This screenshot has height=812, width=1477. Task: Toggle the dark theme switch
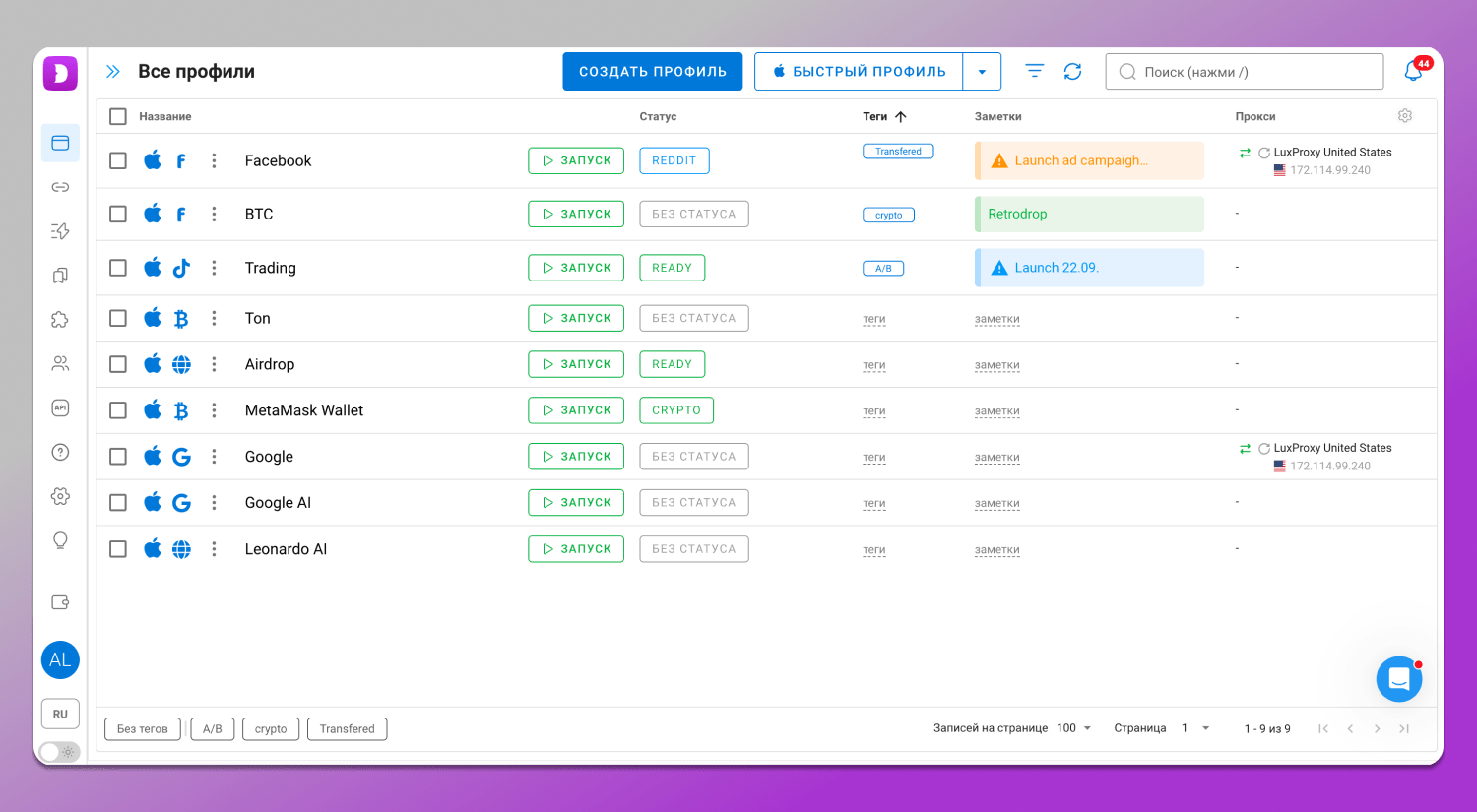59,752
